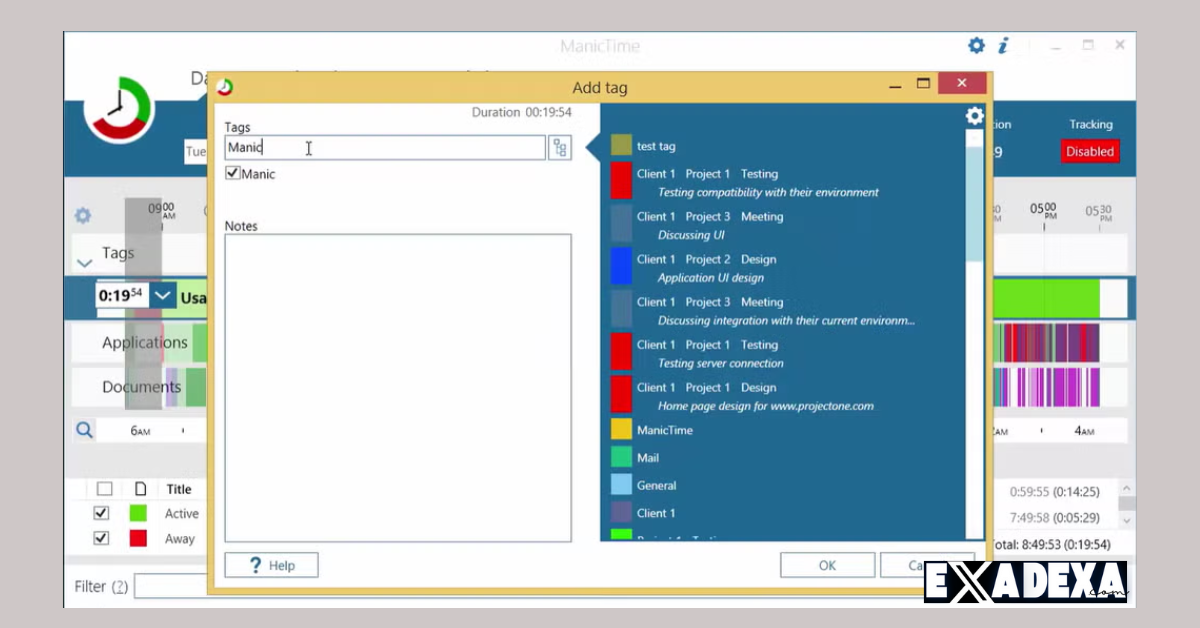Click the gear icon on the left timeline sidebar

click(83, 215)
